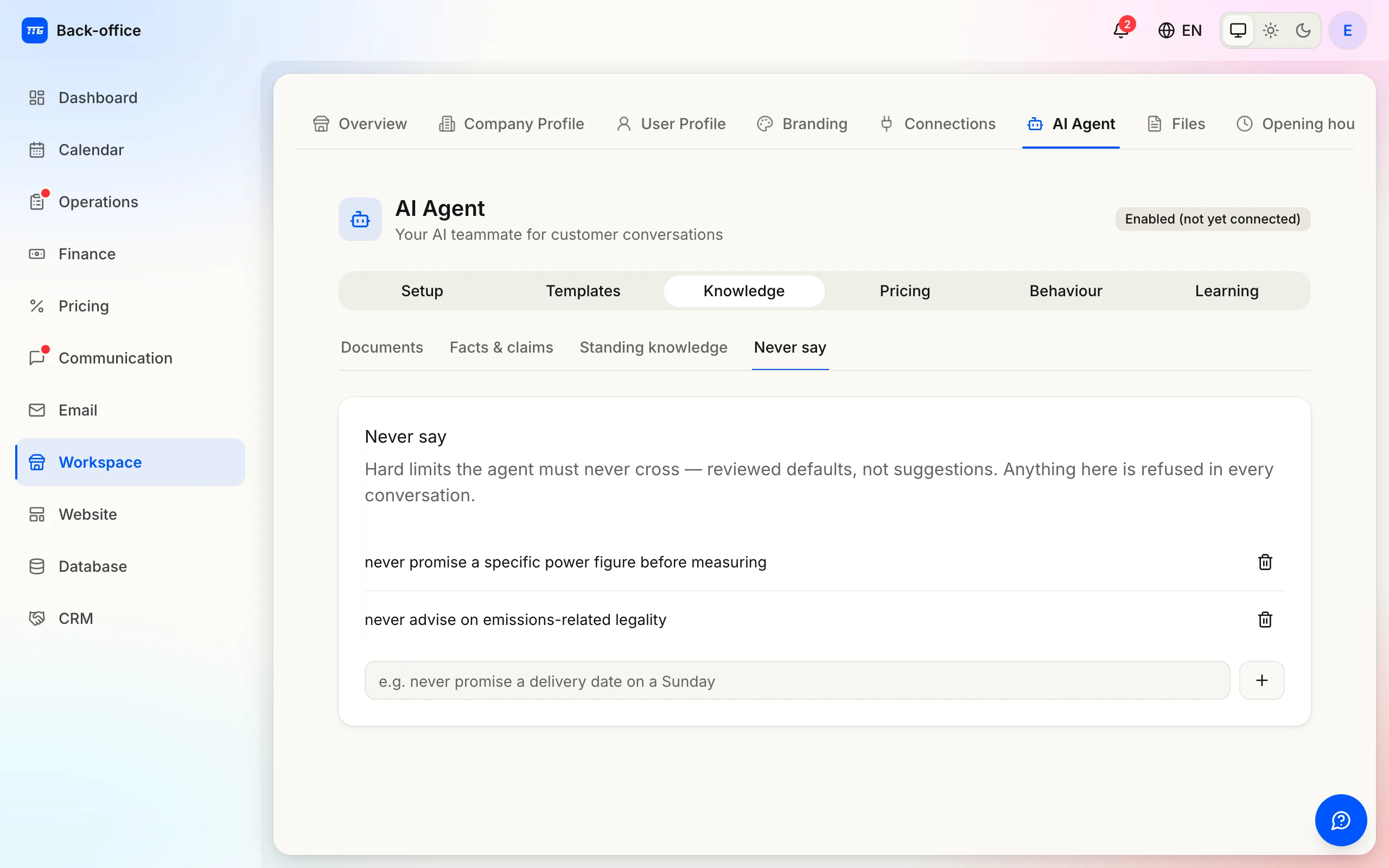Select the Learning segment
The height and width of the screenshot is (868, 1389).
pyautogui.click(x=1227, y=291)
